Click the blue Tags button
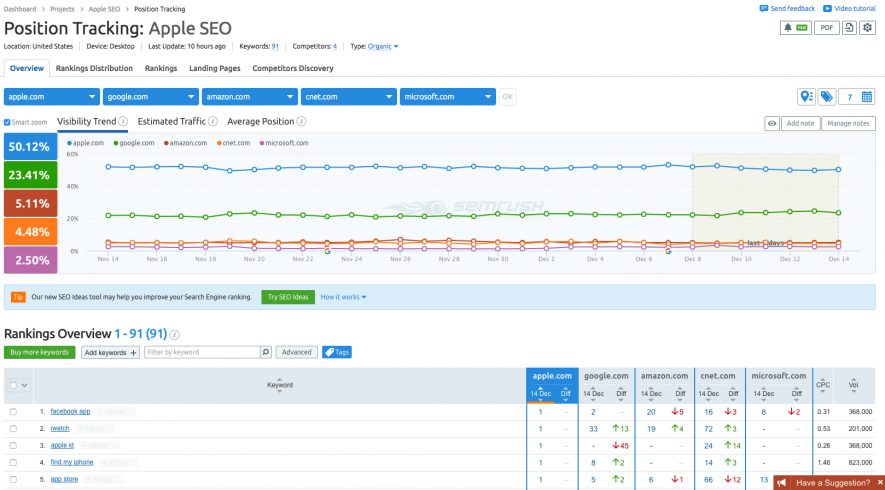 pyautogui.click(x=337, y=352)
